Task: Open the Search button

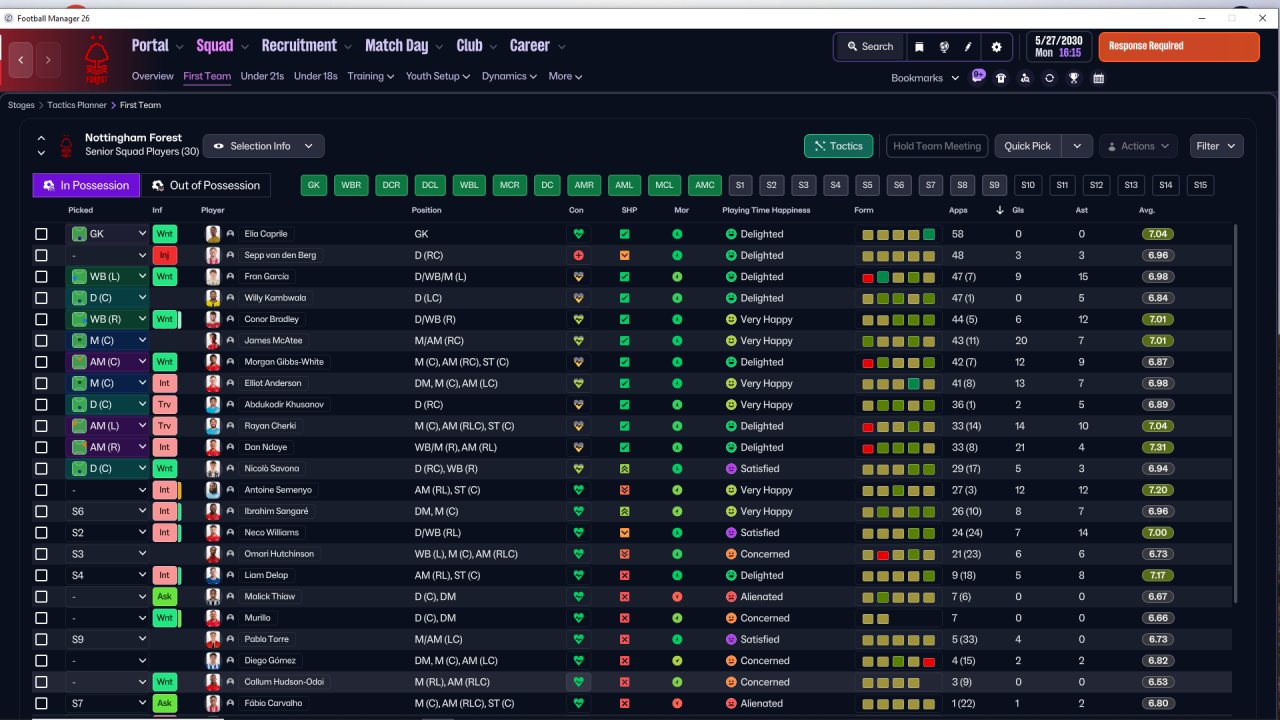Action: [869, 47]
